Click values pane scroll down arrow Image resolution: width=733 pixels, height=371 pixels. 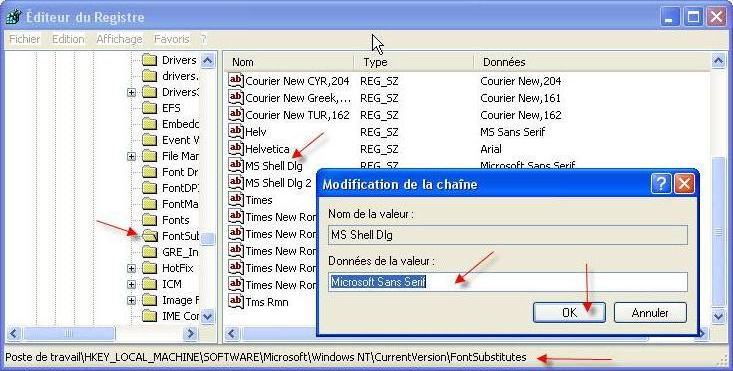[x=719, y=316]
